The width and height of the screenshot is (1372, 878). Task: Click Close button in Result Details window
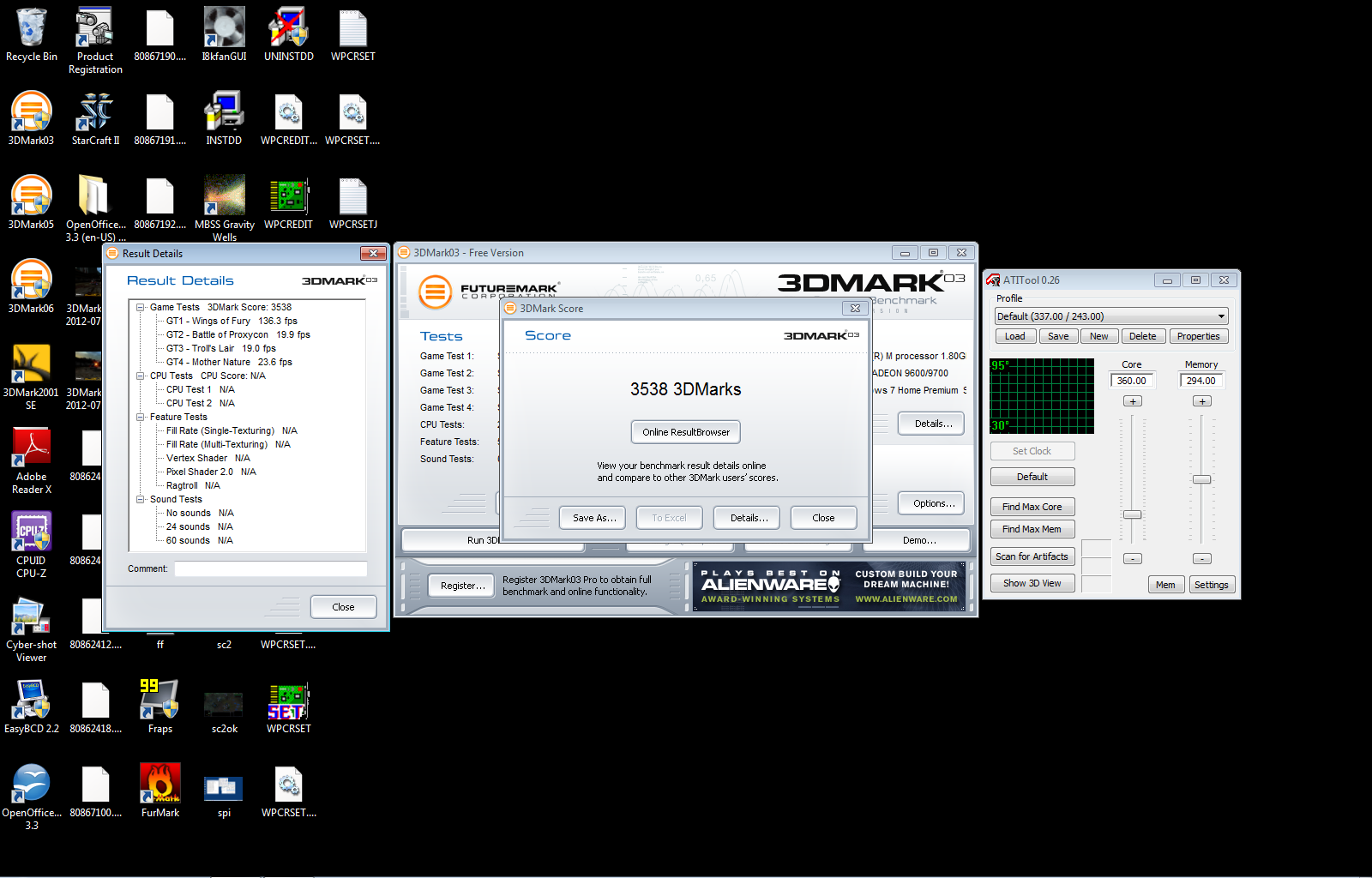pos(343,607)
